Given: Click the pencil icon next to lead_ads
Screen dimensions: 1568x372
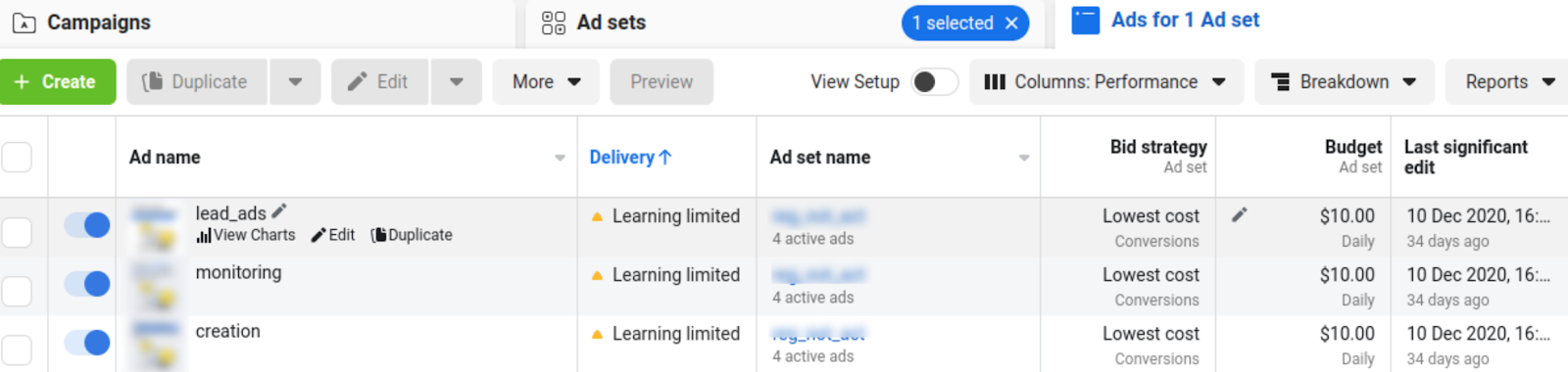Looking at the screenshot, I should [279, 210].
